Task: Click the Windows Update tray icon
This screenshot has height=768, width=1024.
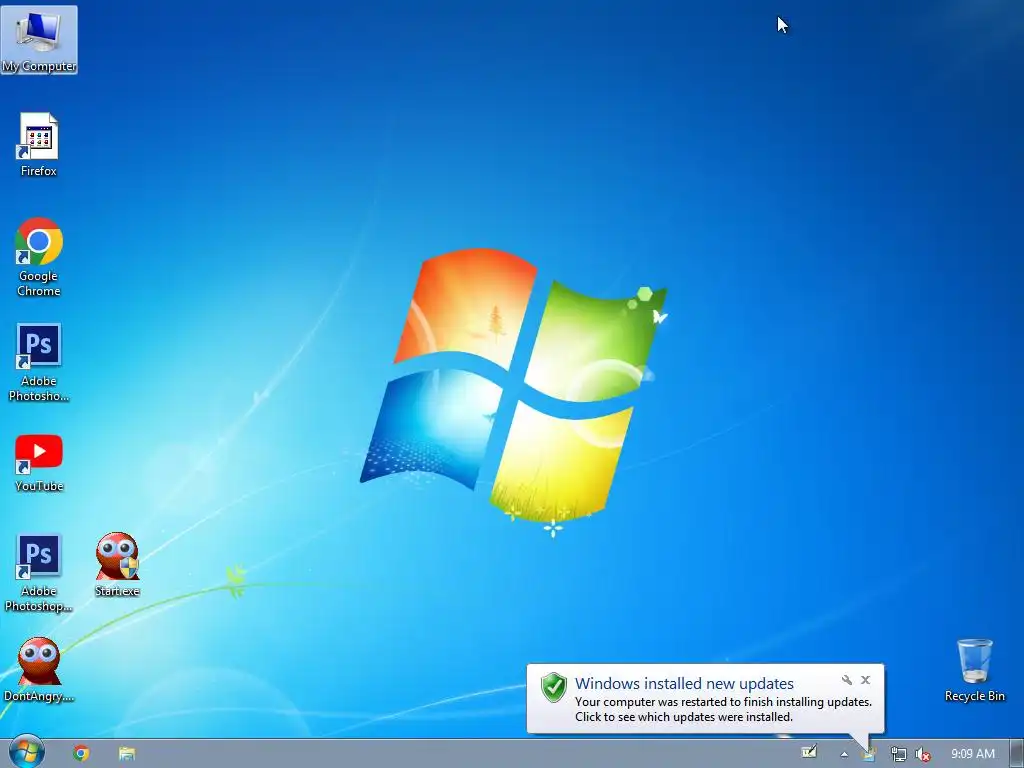Action: tap(869, 754)
